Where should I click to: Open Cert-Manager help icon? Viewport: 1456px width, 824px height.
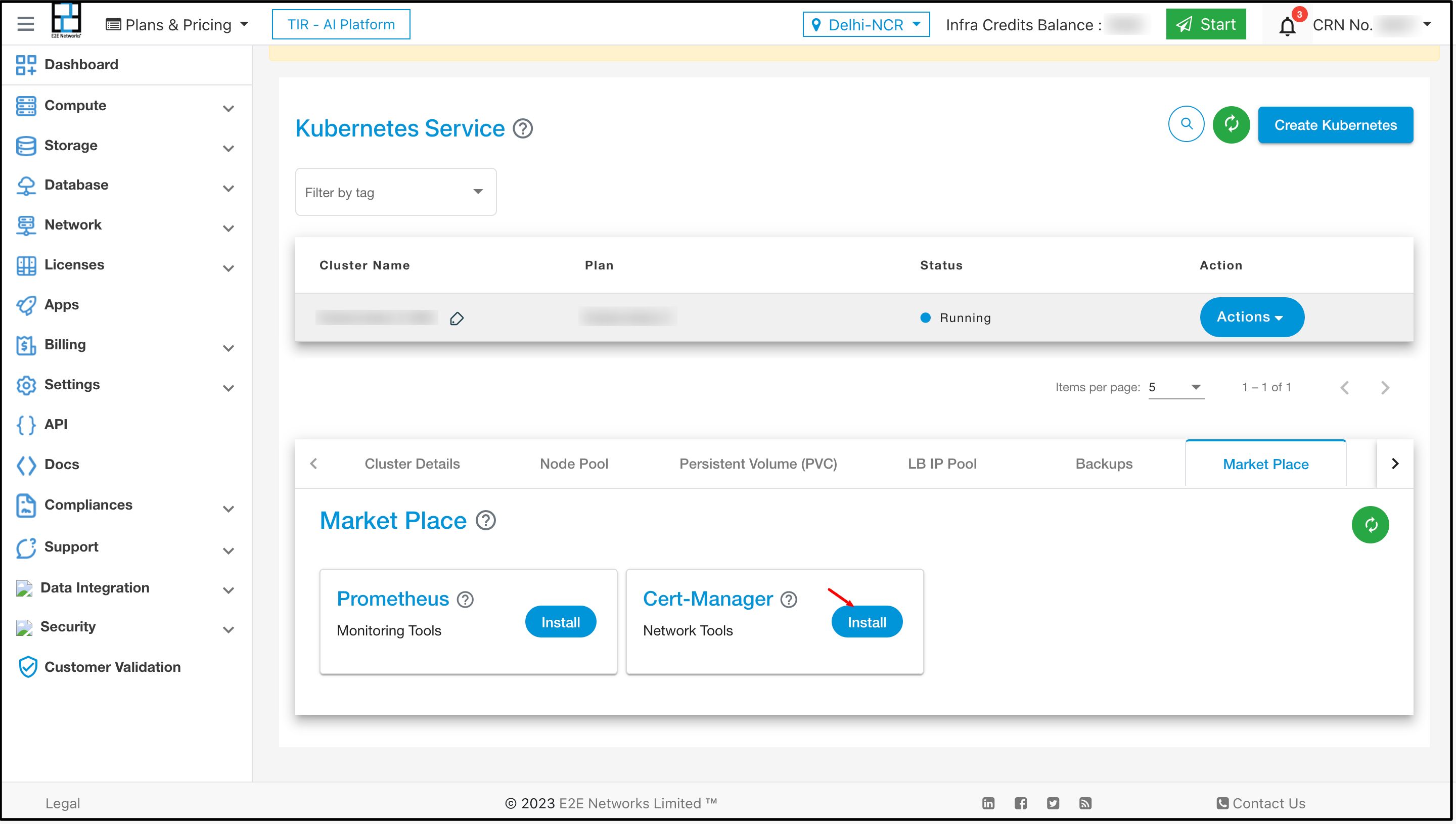788,600
